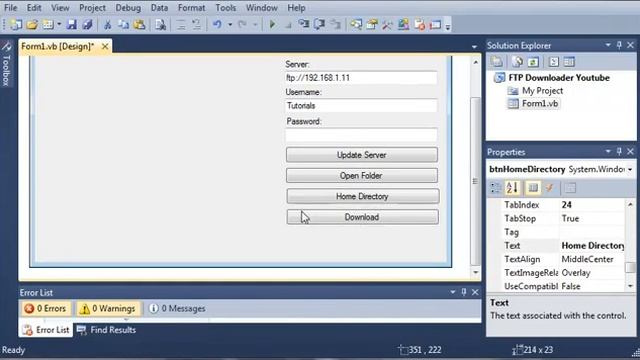Click the Username text field

(361, 106)
